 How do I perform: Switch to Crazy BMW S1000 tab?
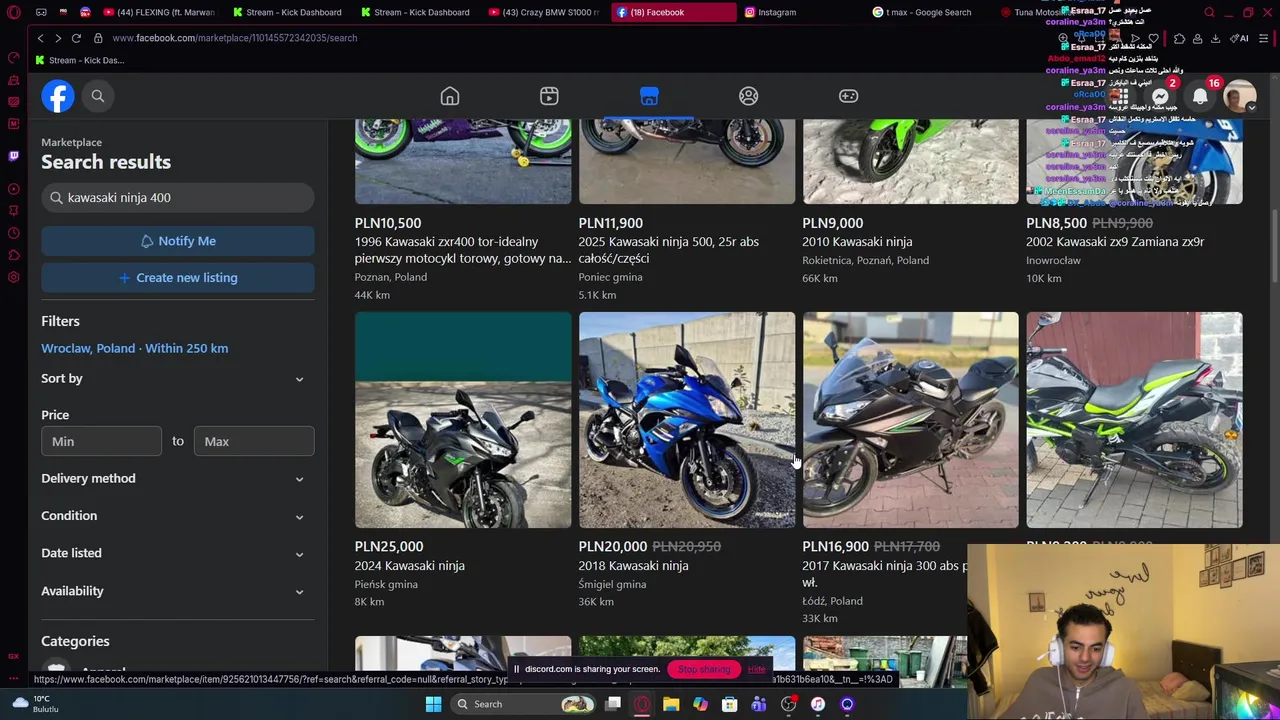[x=544, y=12]
